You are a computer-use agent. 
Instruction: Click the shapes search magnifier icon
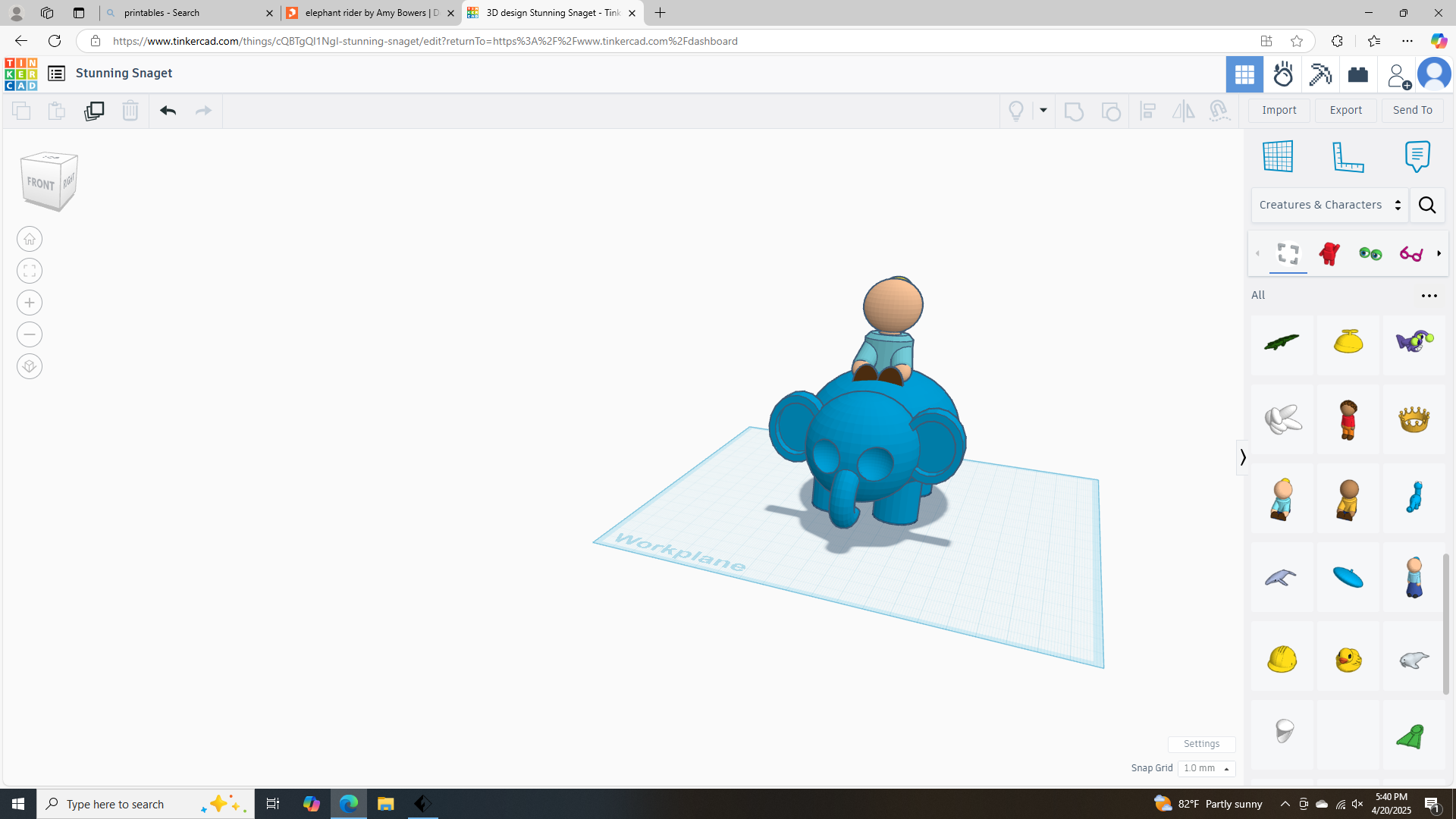1427,205
